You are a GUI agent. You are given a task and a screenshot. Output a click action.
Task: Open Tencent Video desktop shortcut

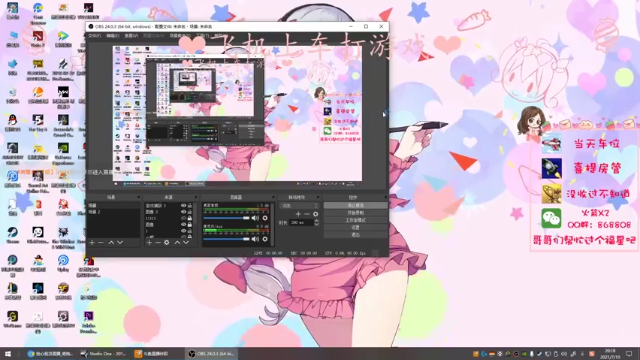[63, 39]
